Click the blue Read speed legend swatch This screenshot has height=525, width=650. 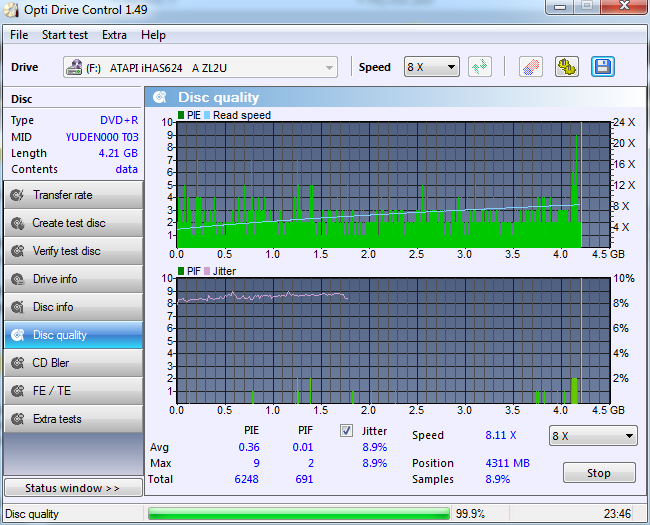pyautogui.click(x=207, y=115)
